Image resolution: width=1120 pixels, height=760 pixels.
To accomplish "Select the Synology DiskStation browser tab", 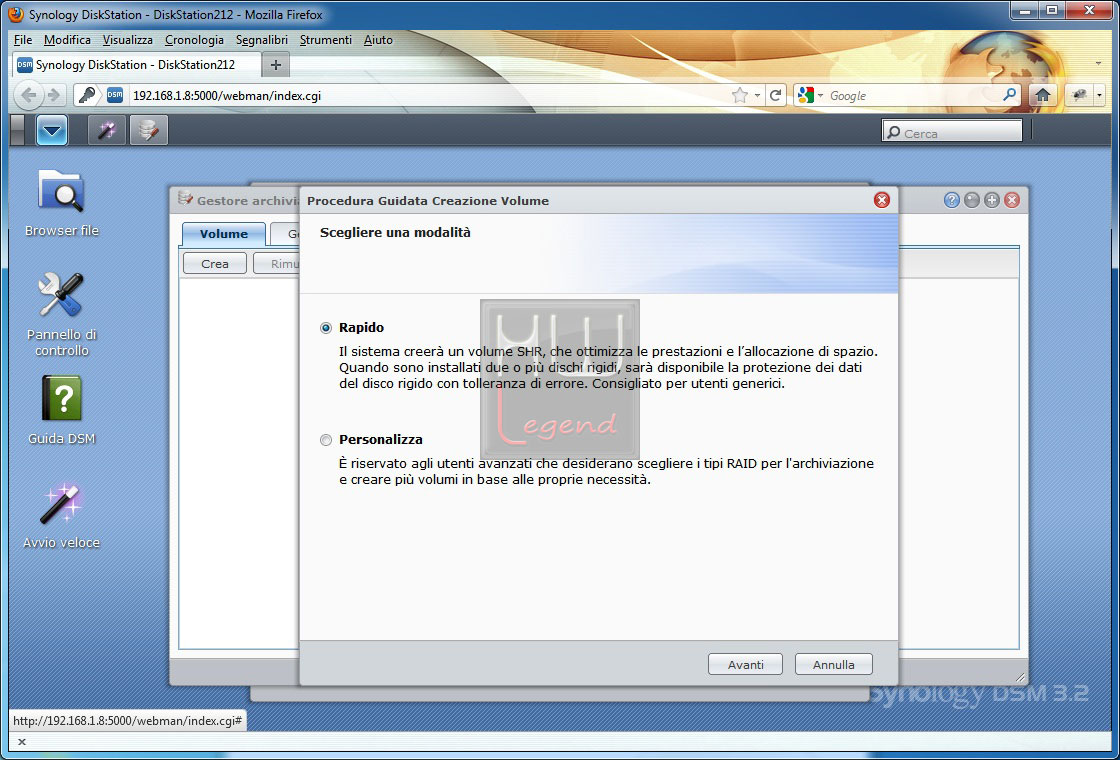I will click(x=135, y=65).
